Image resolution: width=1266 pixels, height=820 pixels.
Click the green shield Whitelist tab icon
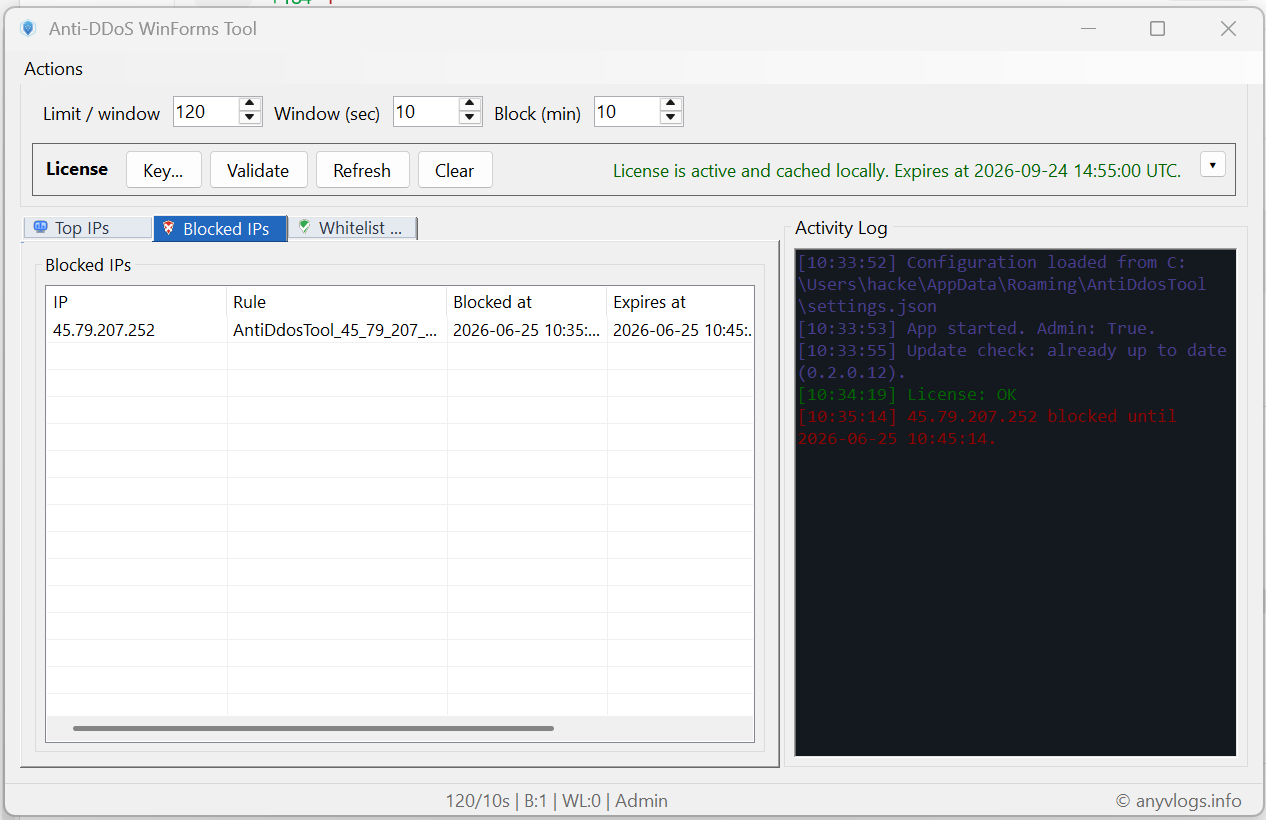[x=304, y=227]
